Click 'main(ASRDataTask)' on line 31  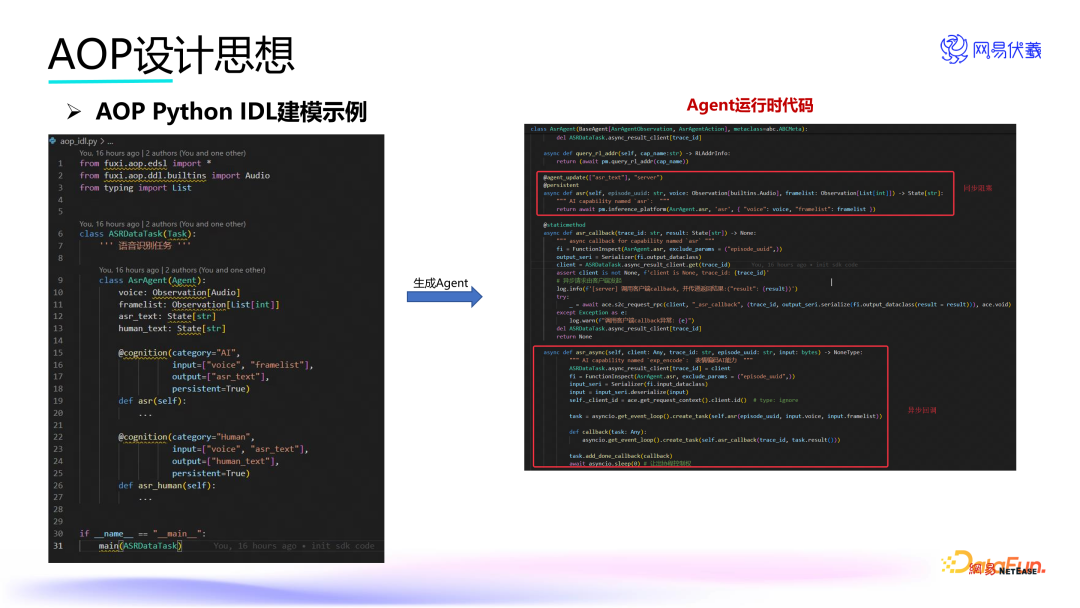point(141,546)
